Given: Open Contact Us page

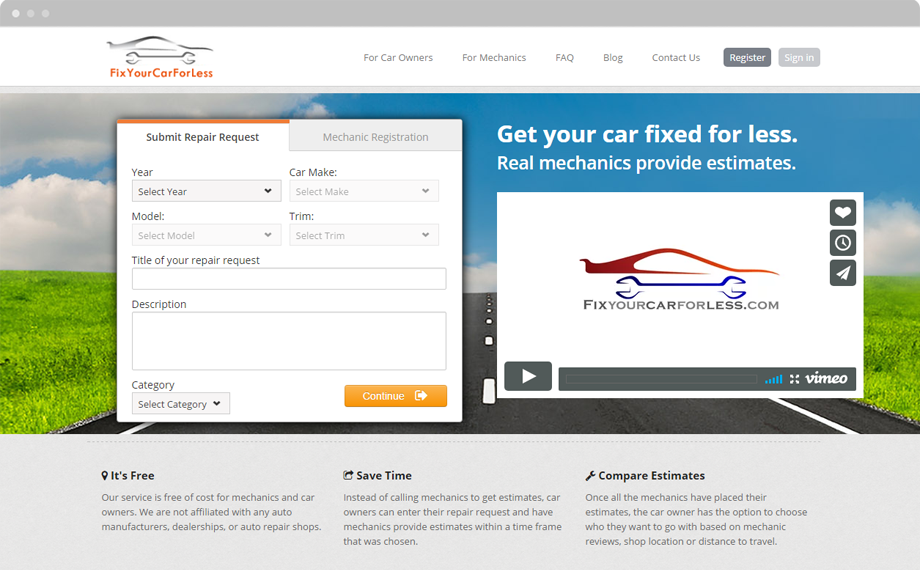Looking at the screenshot, I should tap(676, 58).
